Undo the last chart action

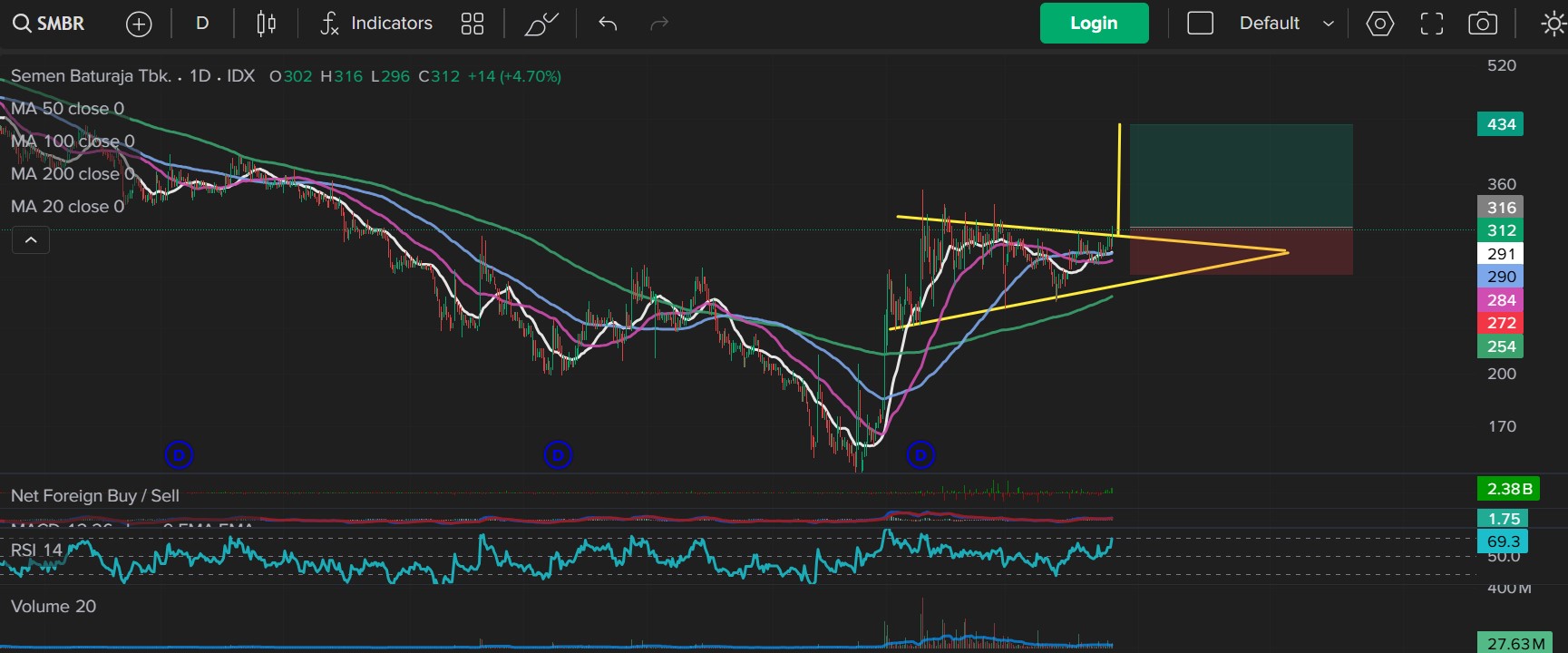(608, 24)
